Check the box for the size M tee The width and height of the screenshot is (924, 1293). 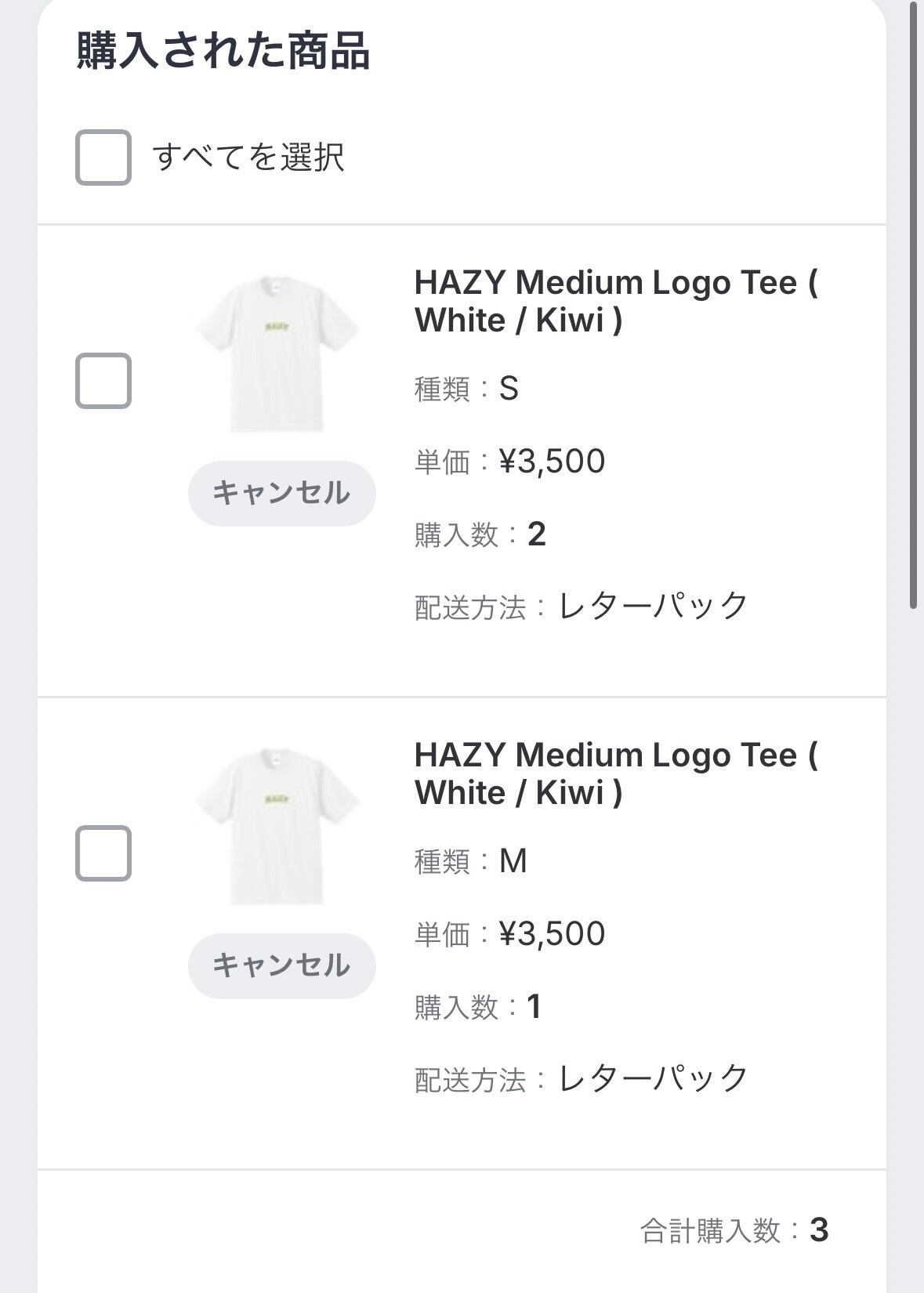[103, 853]
